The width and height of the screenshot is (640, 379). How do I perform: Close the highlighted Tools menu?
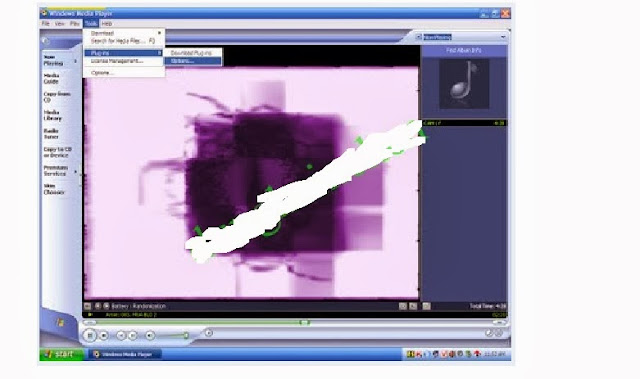[x=91, y=24]
